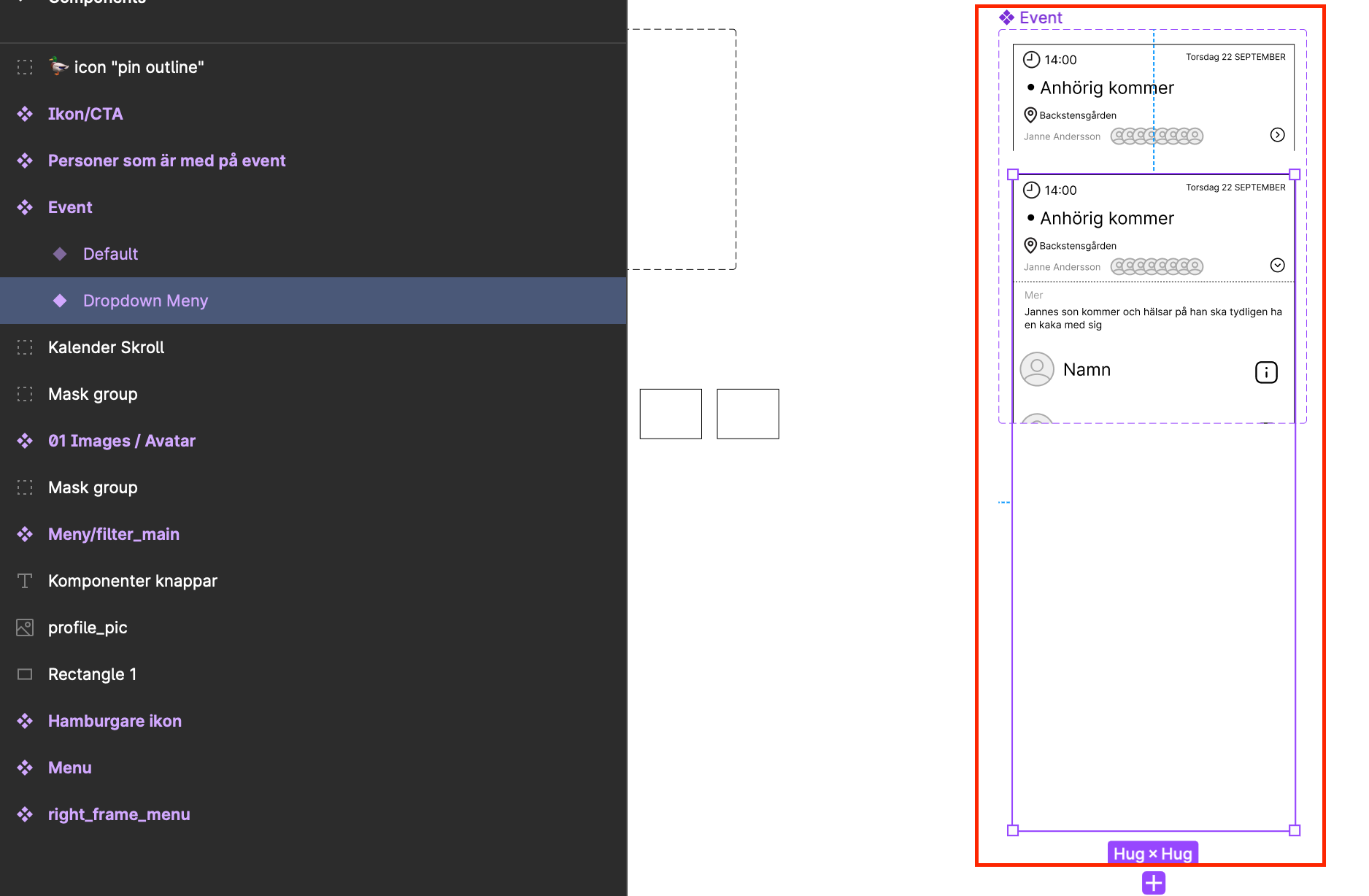1369x896 pixels.
Task: Select the Hamburgare ikon layer
Action: pyautogui.click(x=313, y=721)
